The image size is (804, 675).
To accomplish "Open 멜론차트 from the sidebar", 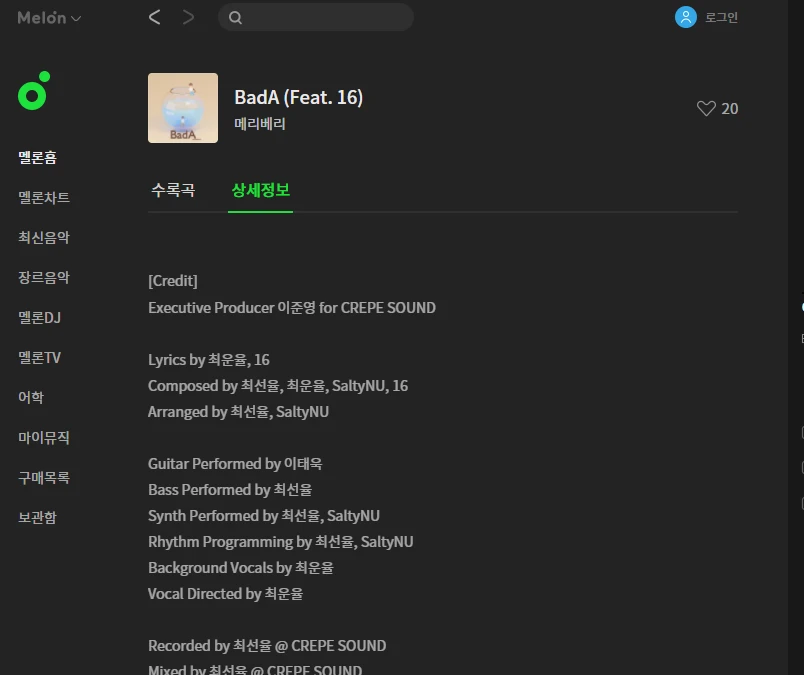I will click(x=44, y=197).
